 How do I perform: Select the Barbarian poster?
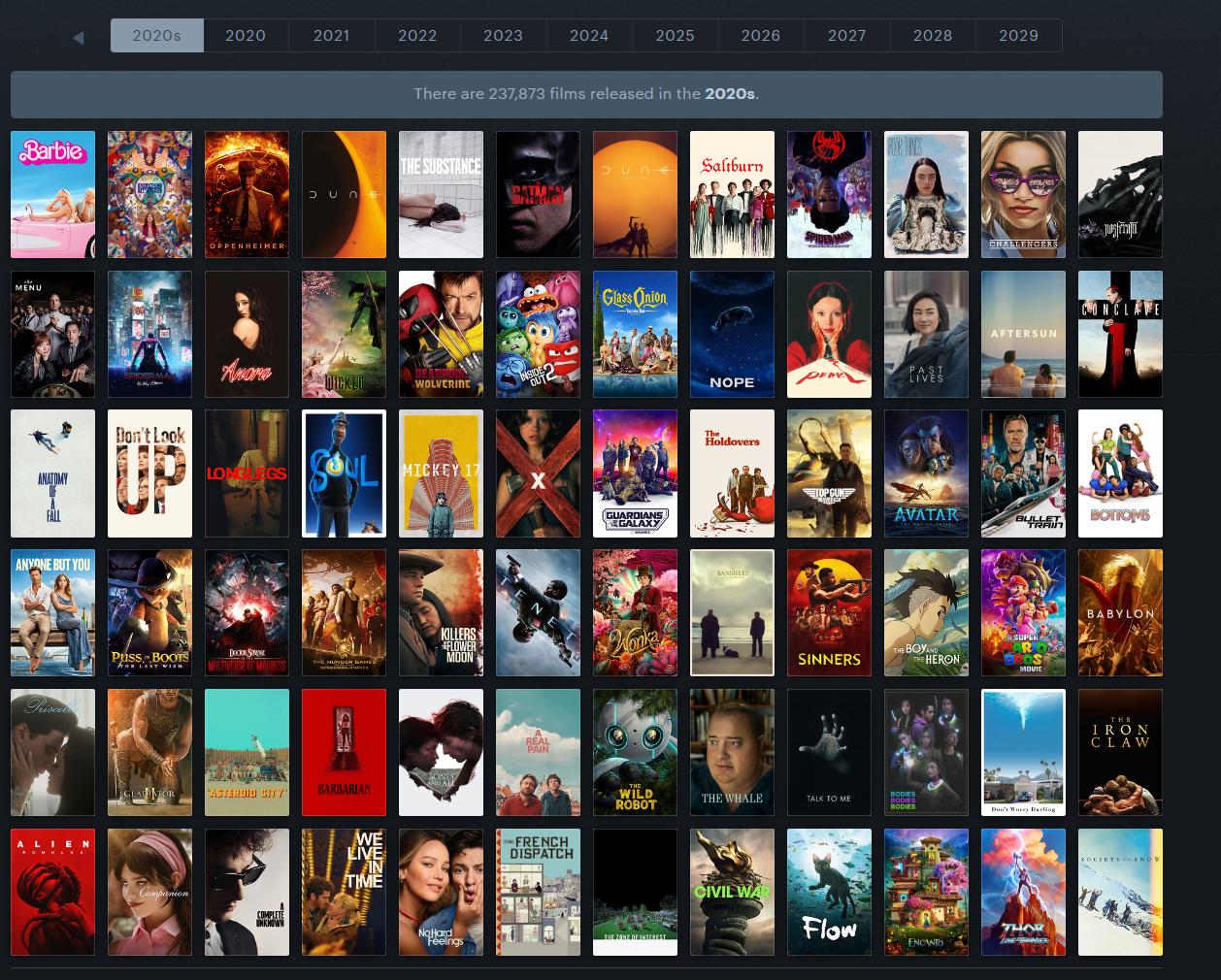click(x=345, y=753)
